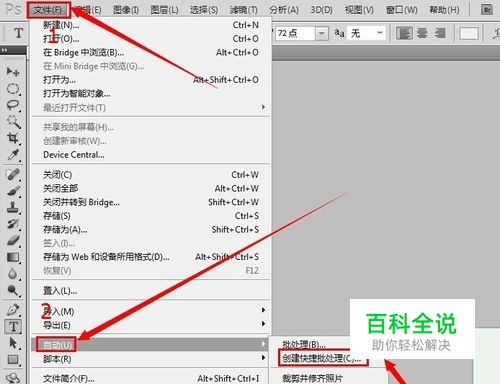Select the Brush tool

click(x=13, y=191)
